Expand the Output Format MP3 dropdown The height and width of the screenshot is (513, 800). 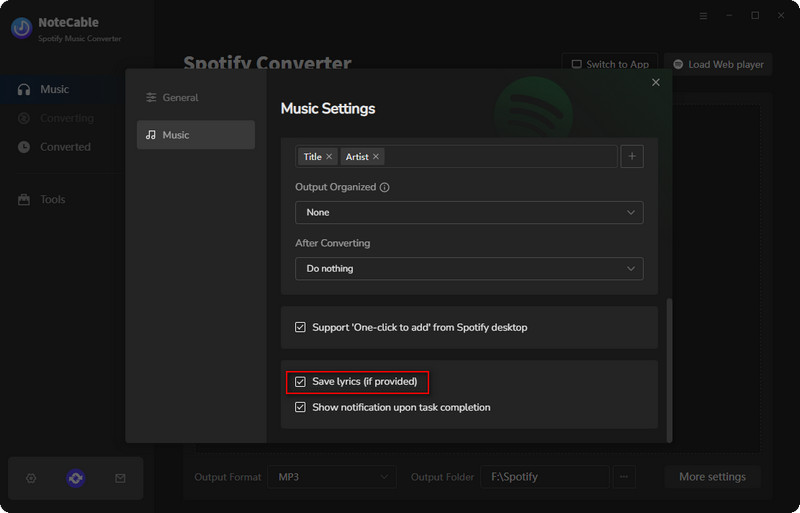tap(332, 477)
